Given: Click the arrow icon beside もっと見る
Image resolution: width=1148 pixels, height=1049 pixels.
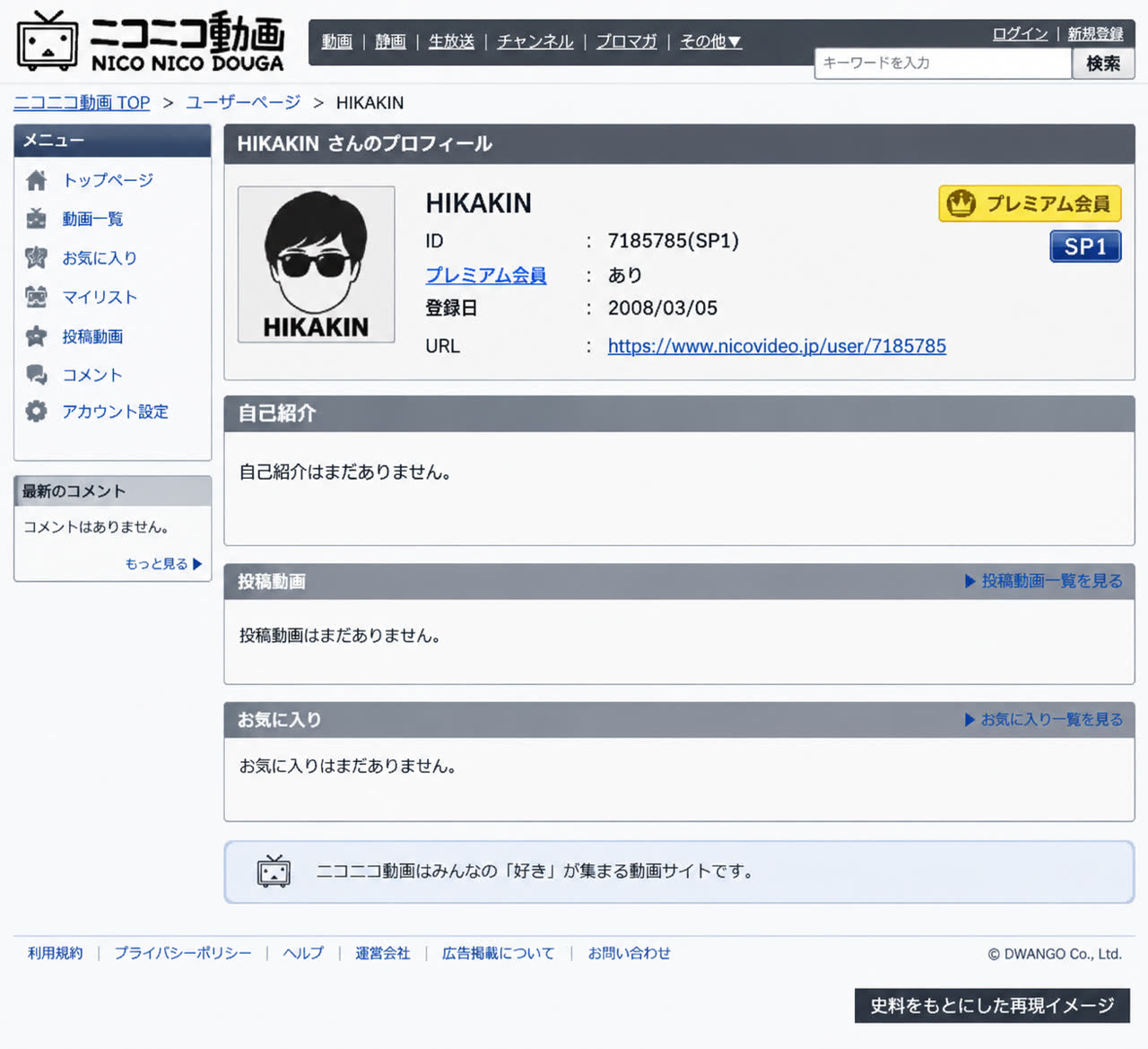Looking at the screenshot, I should pyautogui.click(x=197, y=564).
